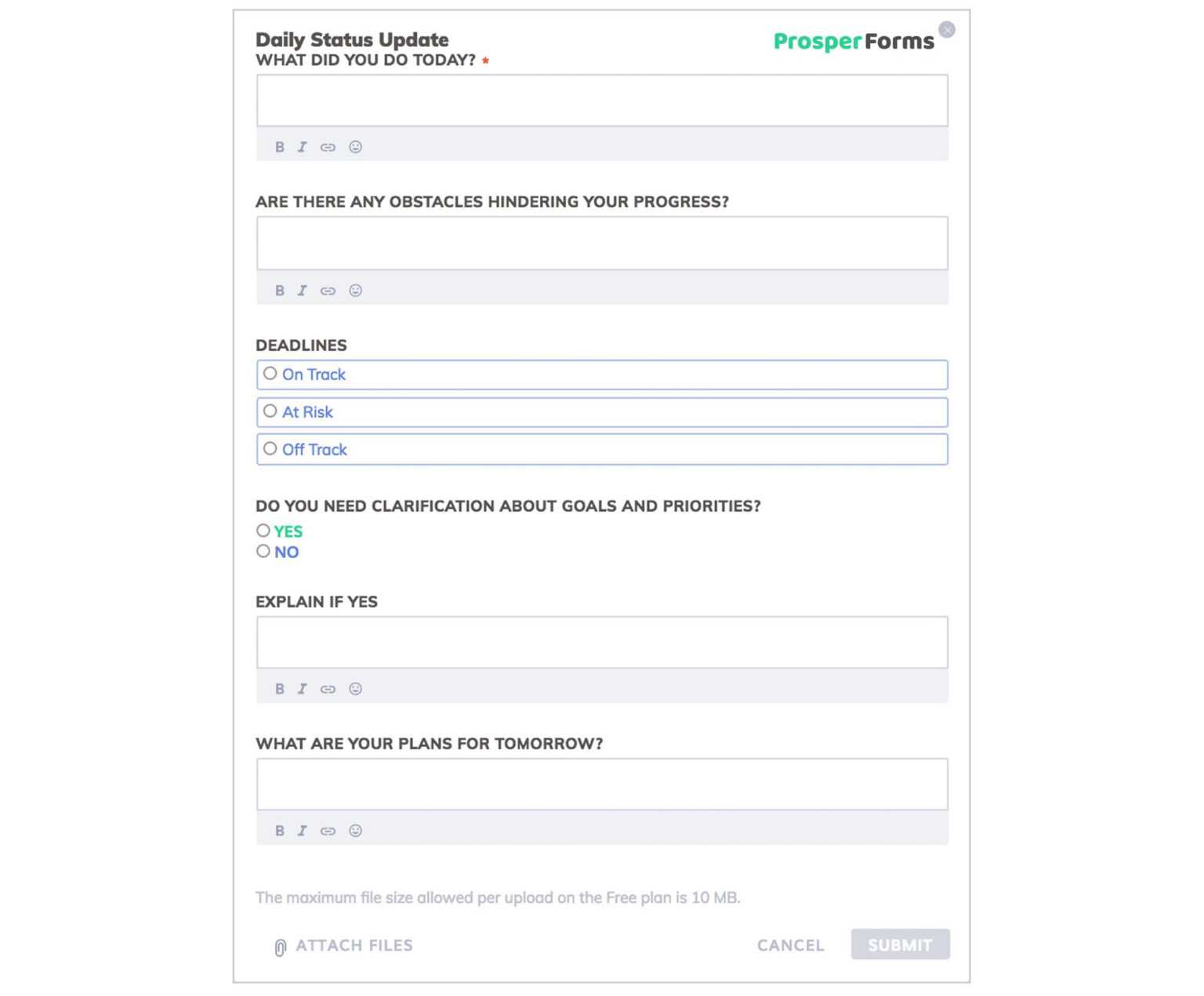Image resolution: width=1204 pixels, height=996 pixels.
Task: Choose the 'Off Track' deadline radio
Action: [x=270, y=449]
